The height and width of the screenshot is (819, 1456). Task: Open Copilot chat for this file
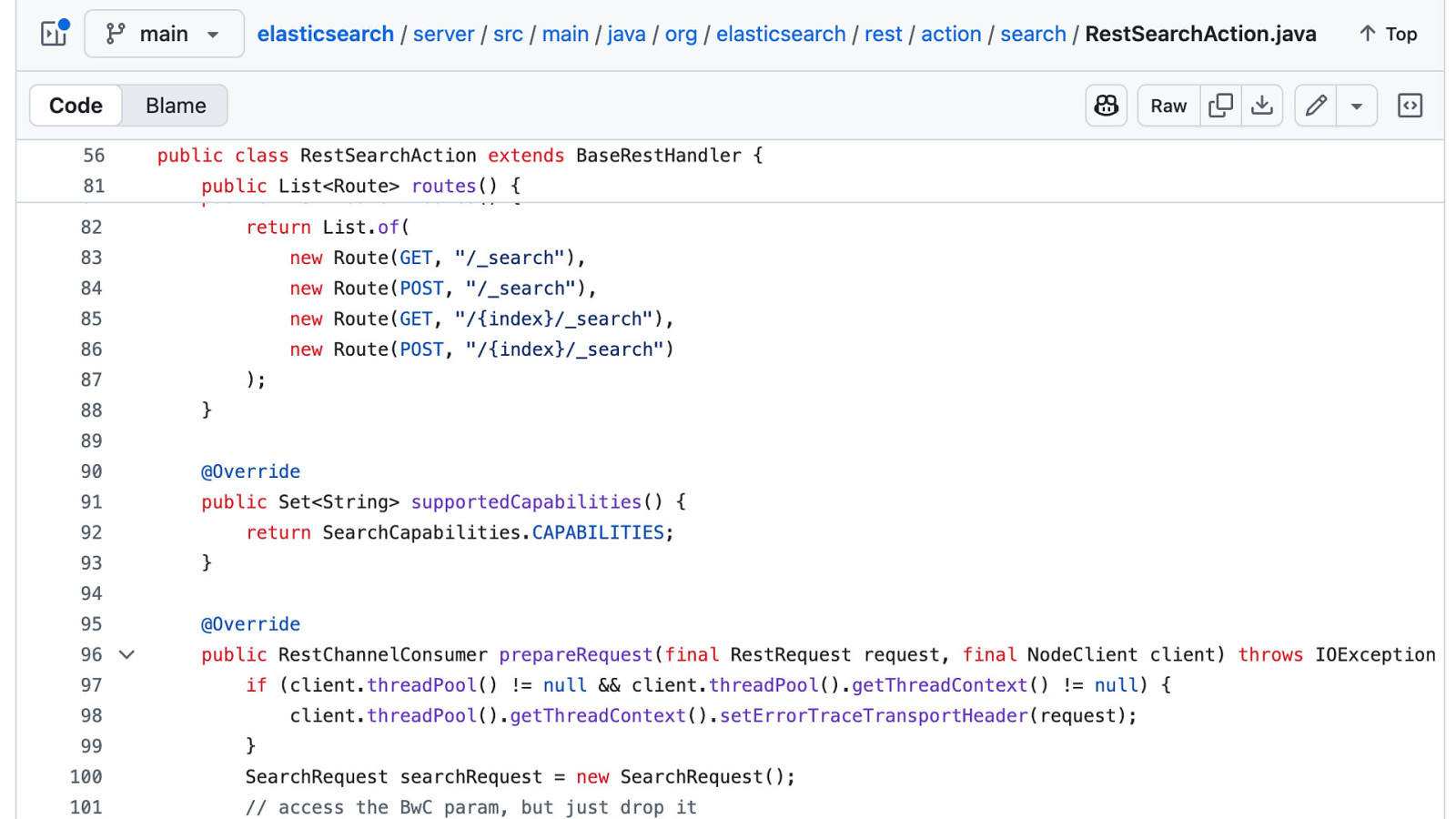pyautogui.click(x=1106, y=106)
